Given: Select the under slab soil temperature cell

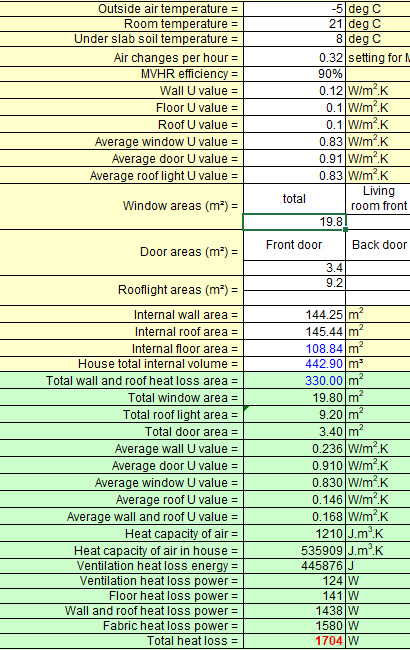Looking at the screenshot, I should [x=294, y=39].
